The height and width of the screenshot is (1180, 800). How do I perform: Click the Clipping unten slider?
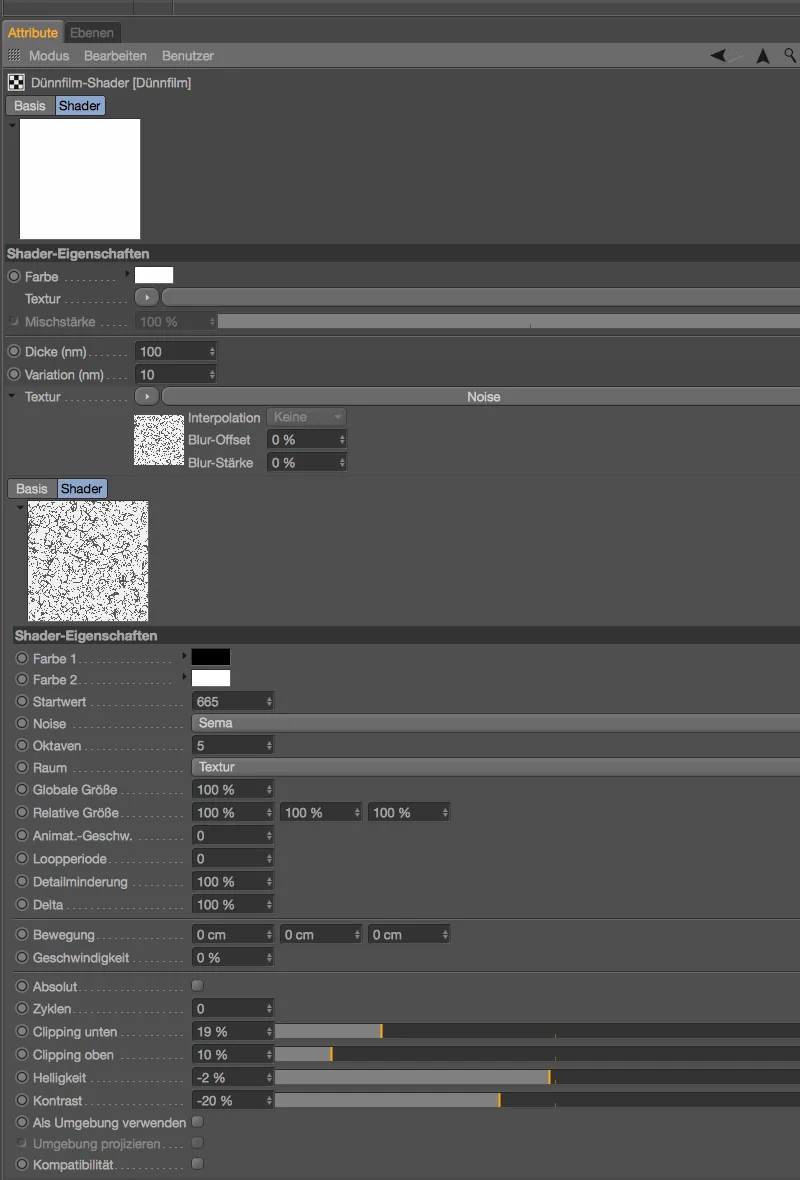537,1031
